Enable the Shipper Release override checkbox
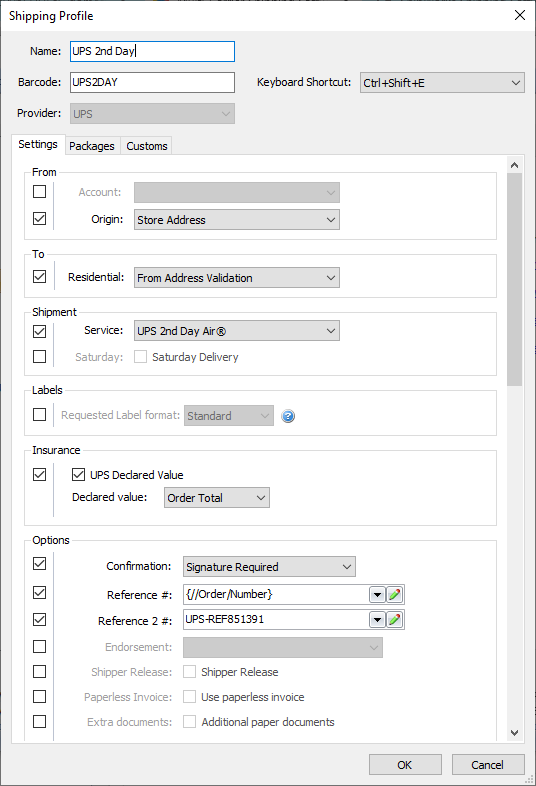 point(39,671)
